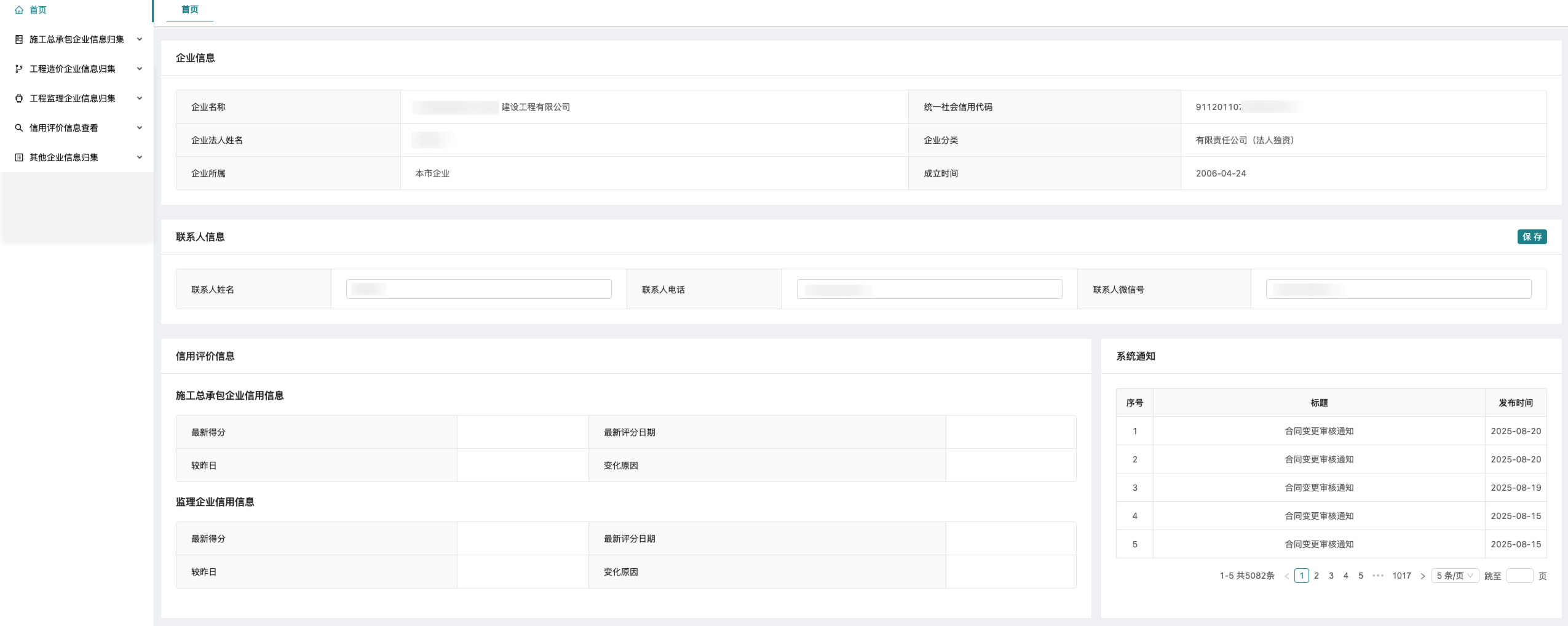This screenshot has height=626, width=1568.
Task: Click the home icon in sidebar
Action: click(x=19, y=10)
